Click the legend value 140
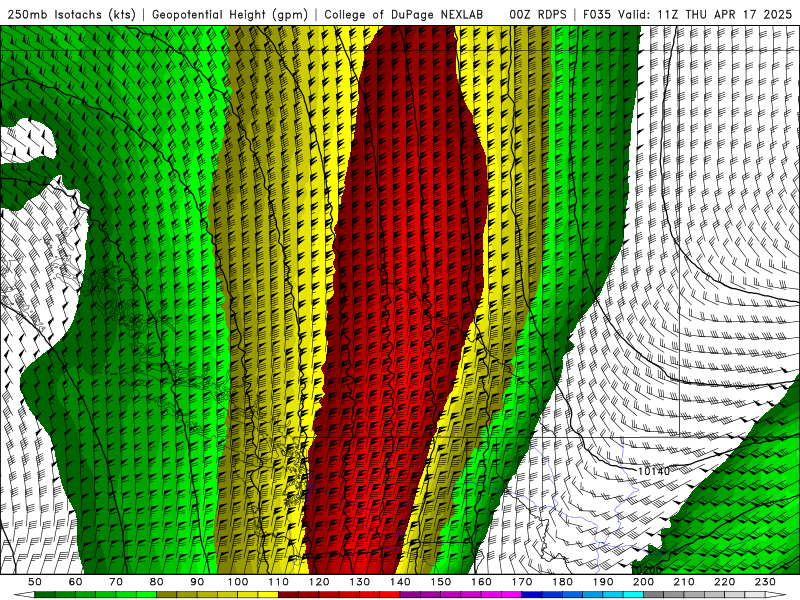 (x=400, y=582)
